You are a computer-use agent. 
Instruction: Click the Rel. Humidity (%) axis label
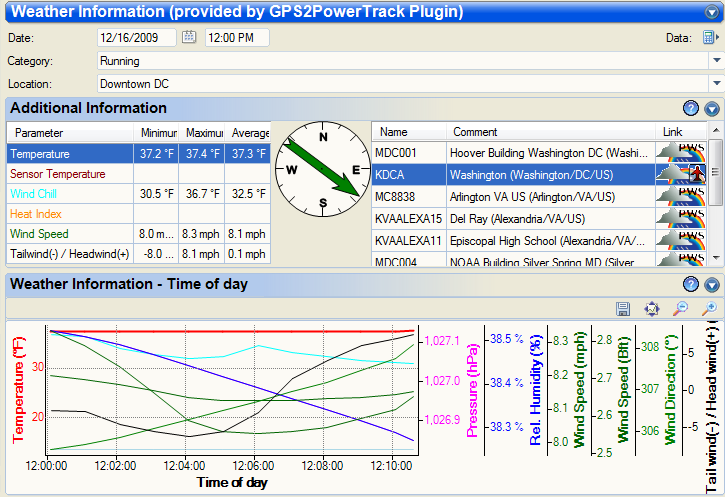point(535,390)
